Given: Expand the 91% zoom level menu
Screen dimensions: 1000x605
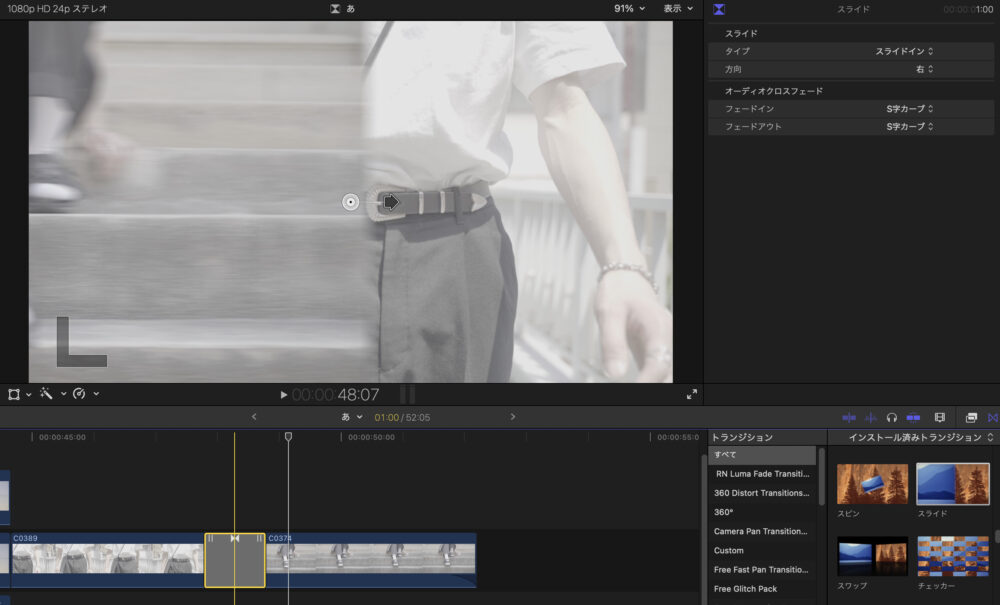Looking at the screenshot, I should click(628, 8).
